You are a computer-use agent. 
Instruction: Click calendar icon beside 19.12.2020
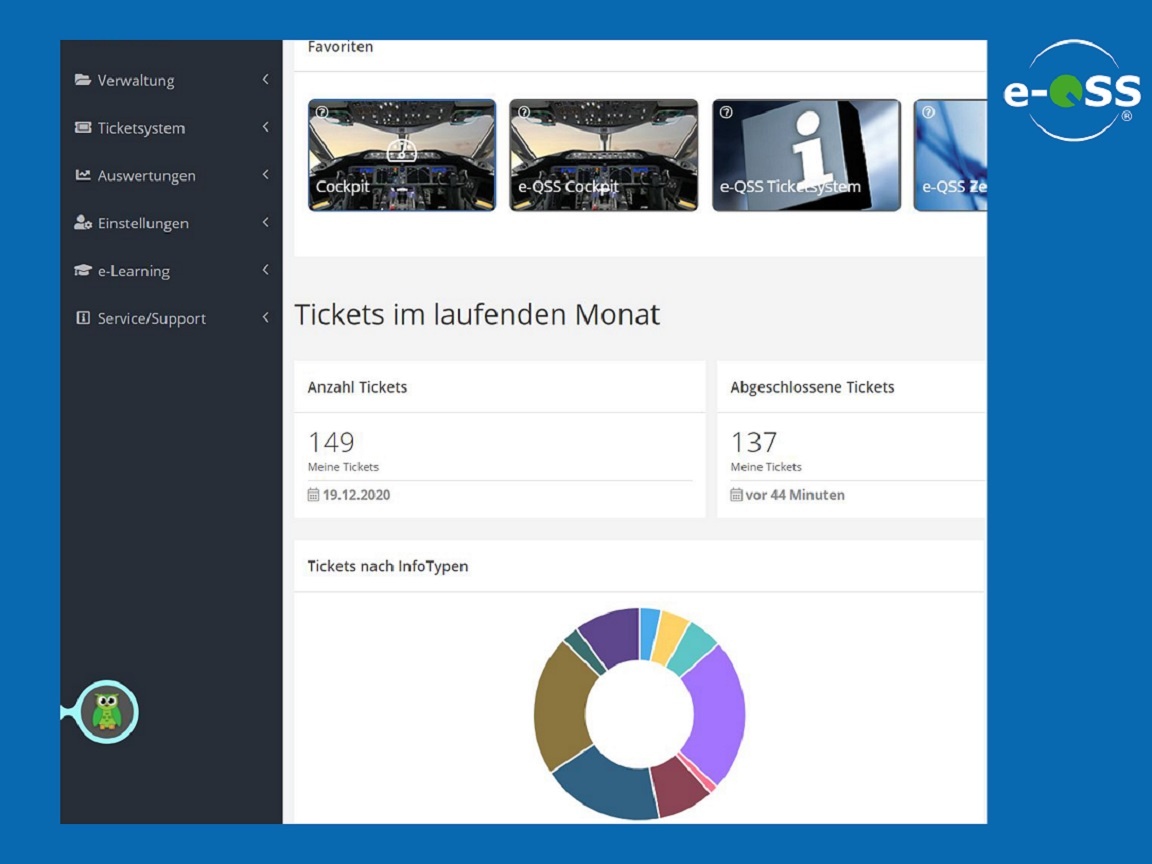pos(313,494)
